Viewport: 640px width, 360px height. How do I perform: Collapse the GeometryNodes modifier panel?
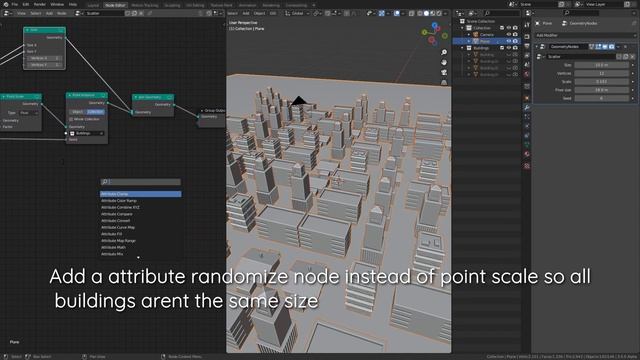click(536, 47)
